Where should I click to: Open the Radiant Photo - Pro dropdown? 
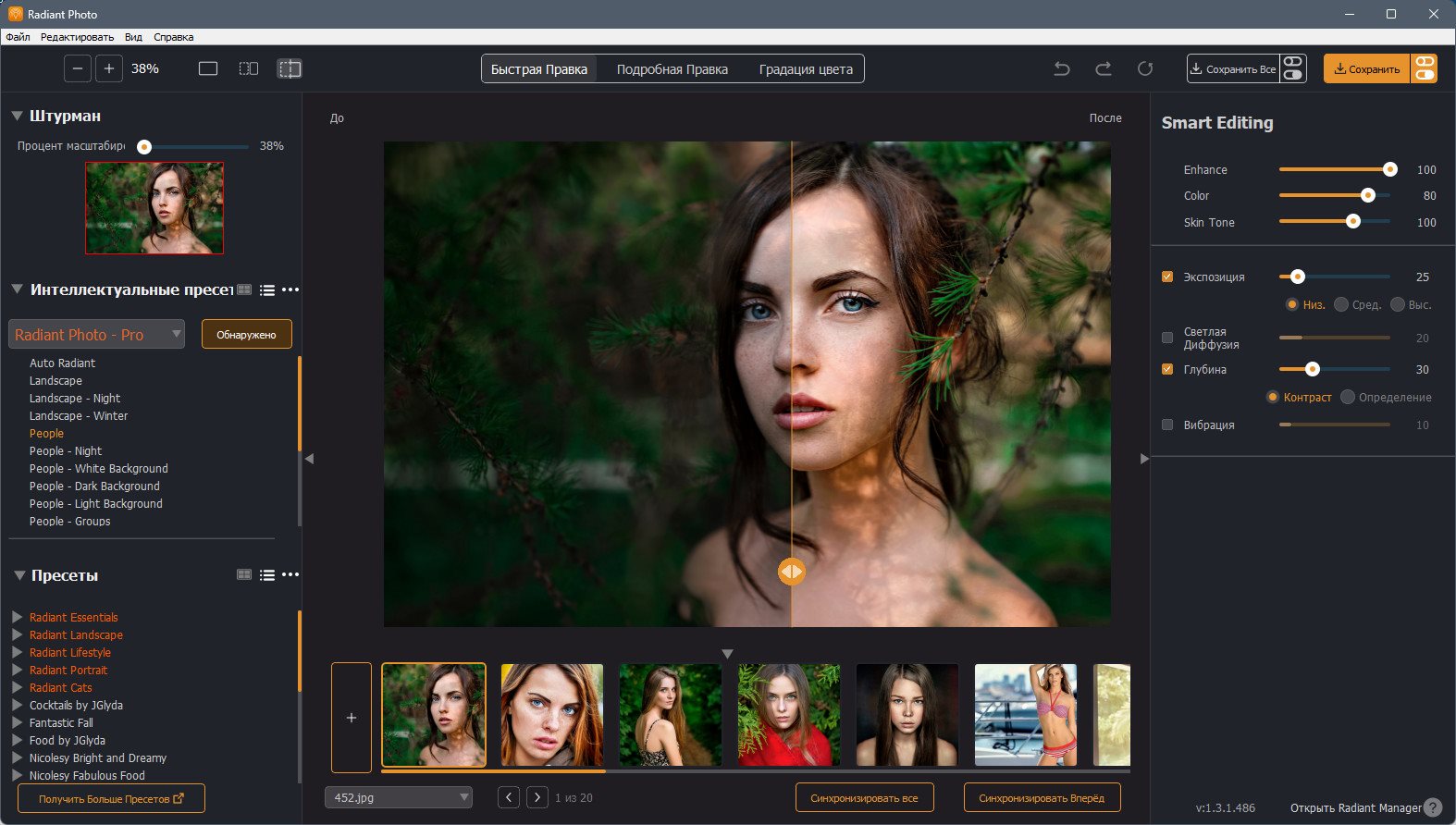(97, 335)
